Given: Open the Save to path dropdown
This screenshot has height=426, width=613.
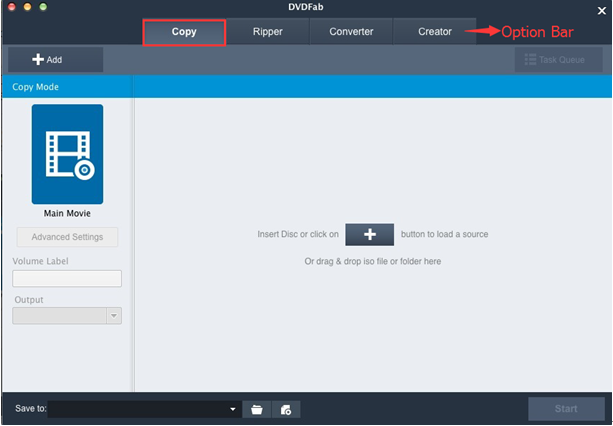Looking at the screenshot, I should pyautogui.click(x=233, y=409).
